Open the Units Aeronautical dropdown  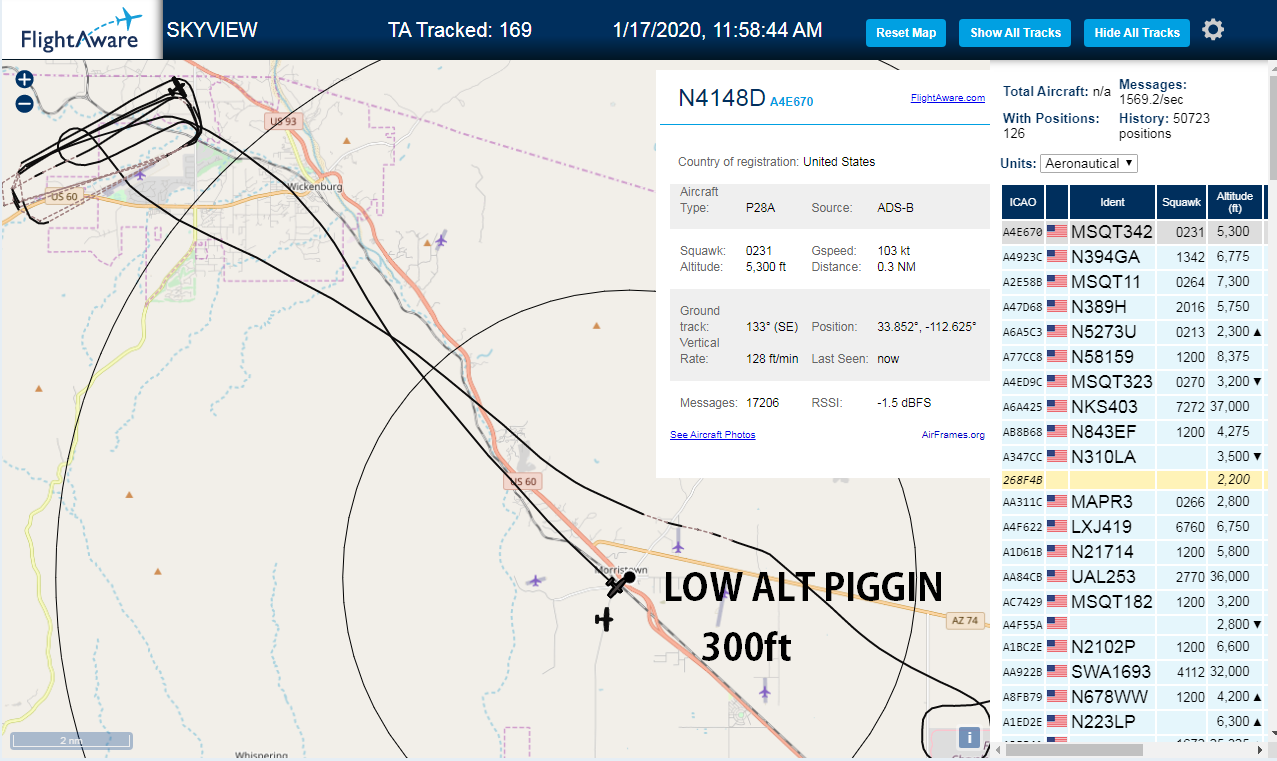[1089, 163]
